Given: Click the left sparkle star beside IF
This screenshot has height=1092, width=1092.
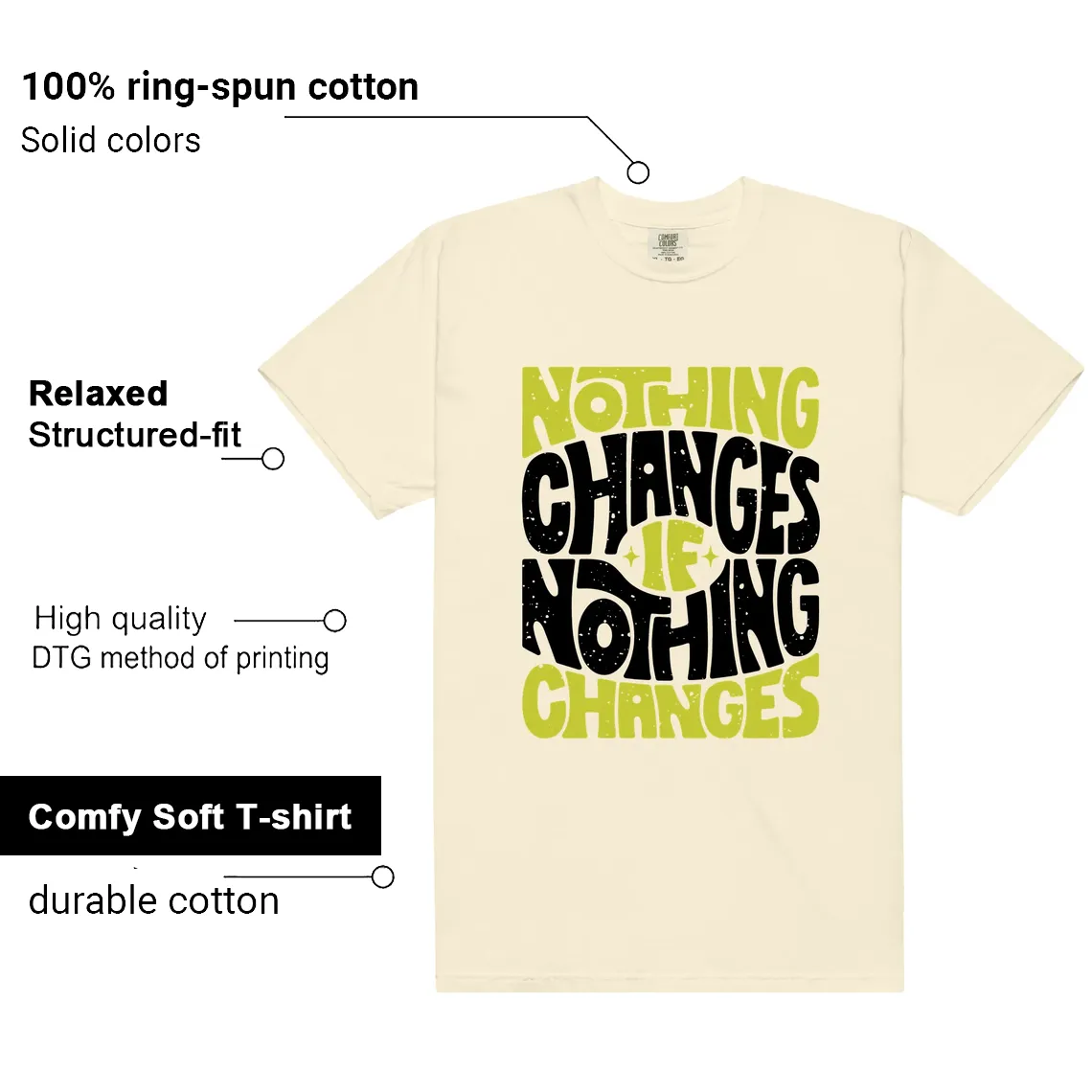Looking at the screenshot, I should coord(631,557).
